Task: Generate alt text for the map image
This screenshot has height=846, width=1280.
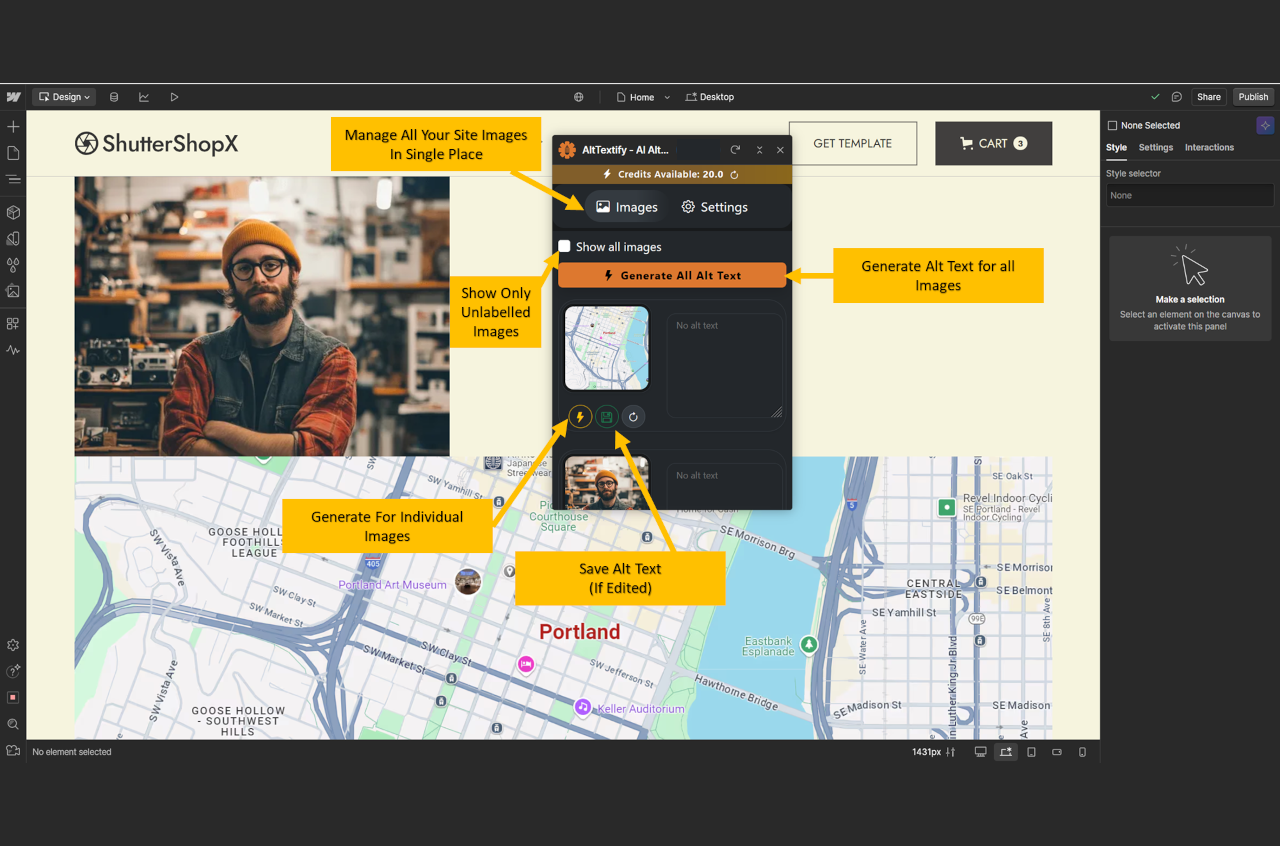Action: click(580, 416)
